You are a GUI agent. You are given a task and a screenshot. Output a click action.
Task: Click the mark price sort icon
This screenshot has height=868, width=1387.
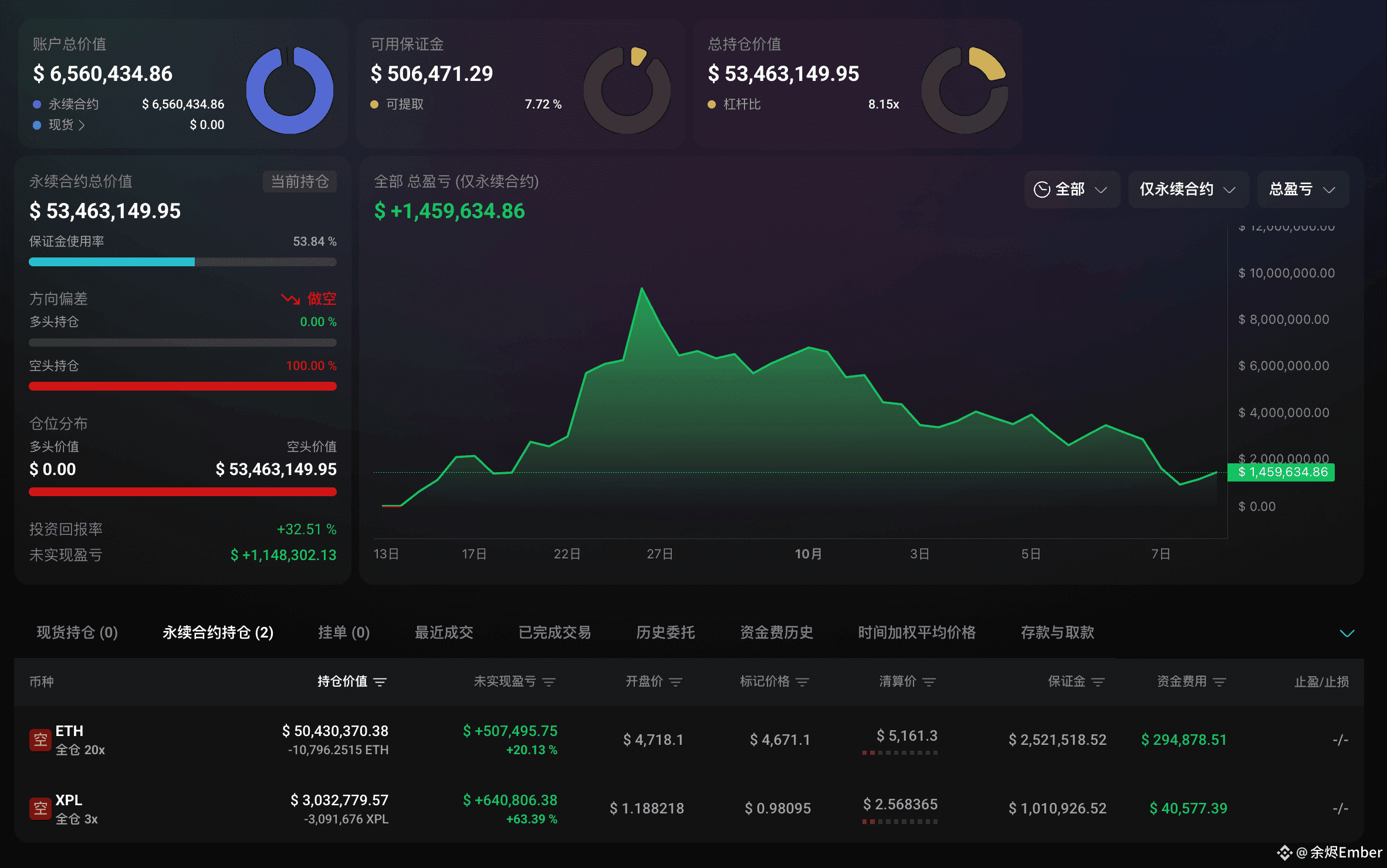click(x=803, y=681)
